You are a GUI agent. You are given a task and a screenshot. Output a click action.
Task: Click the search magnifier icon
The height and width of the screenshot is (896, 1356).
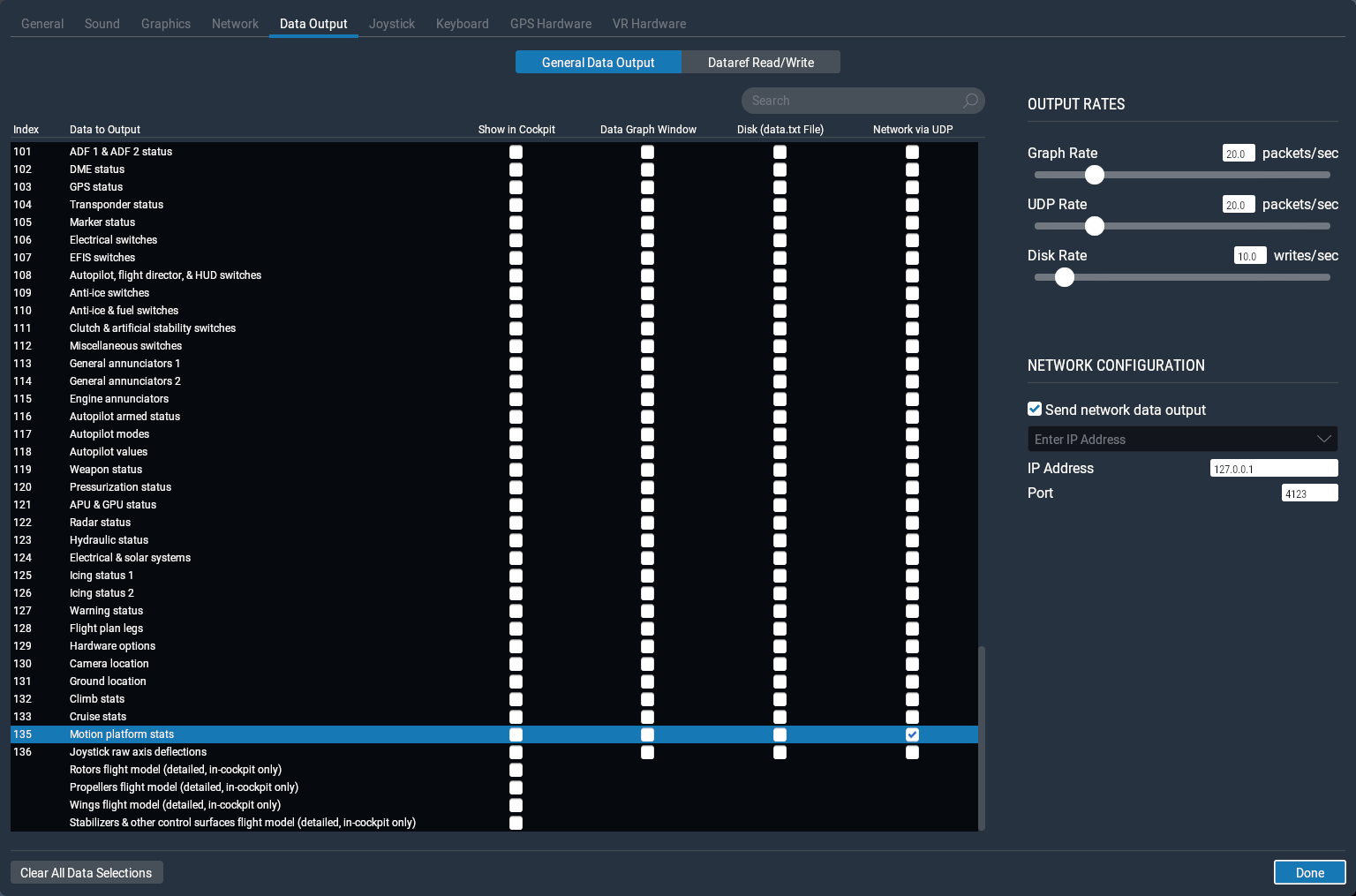970,101
